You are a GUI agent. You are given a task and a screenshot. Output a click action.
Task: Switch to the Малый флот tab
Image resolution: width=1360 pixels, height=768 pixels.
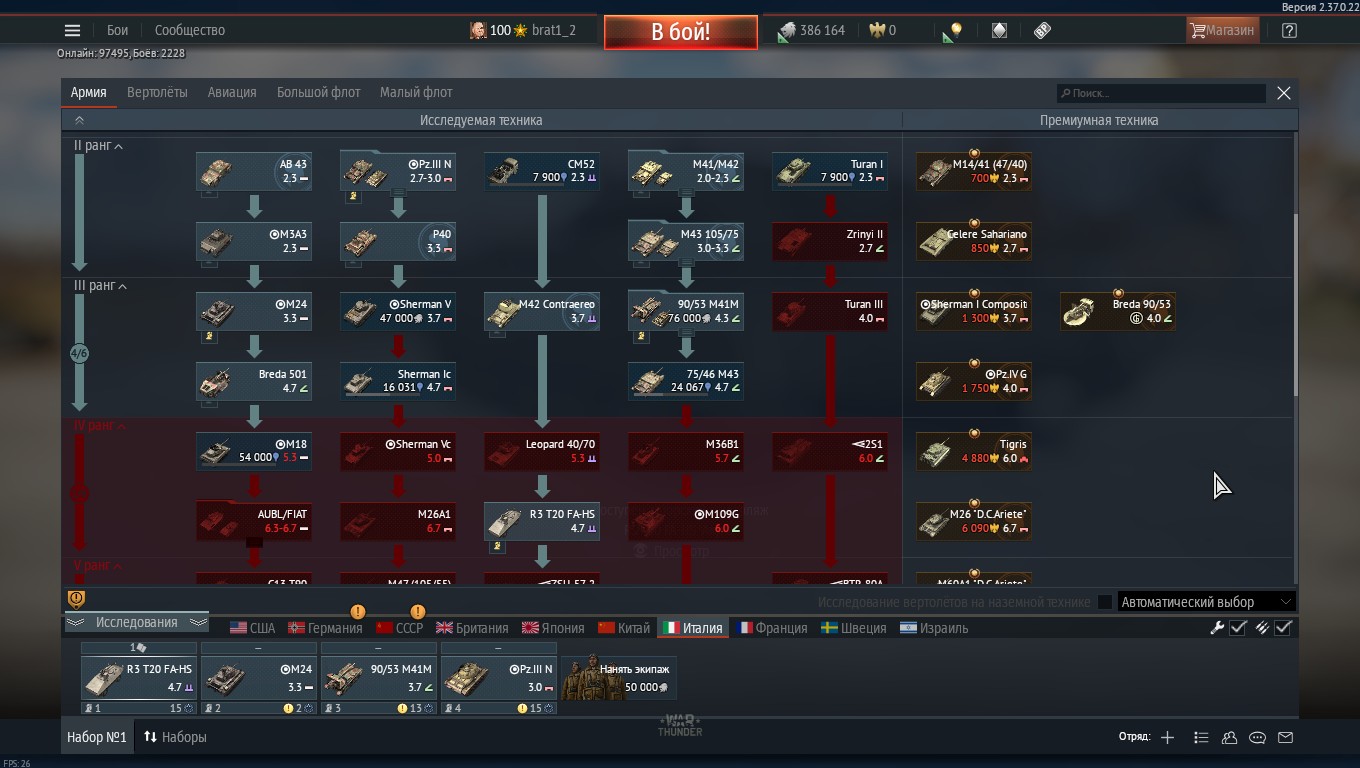416,92
